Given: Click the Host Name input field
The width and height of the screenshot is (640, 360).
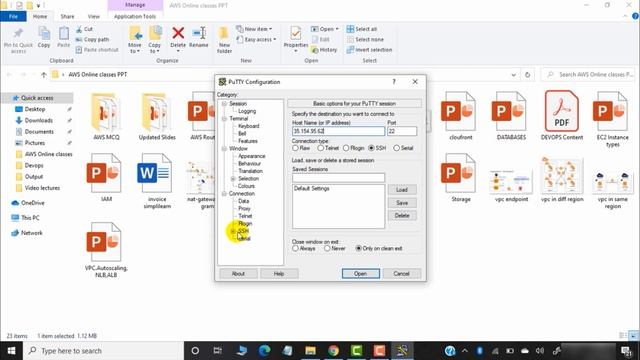Looking at the screenshot, I should [x=338, y=131].
